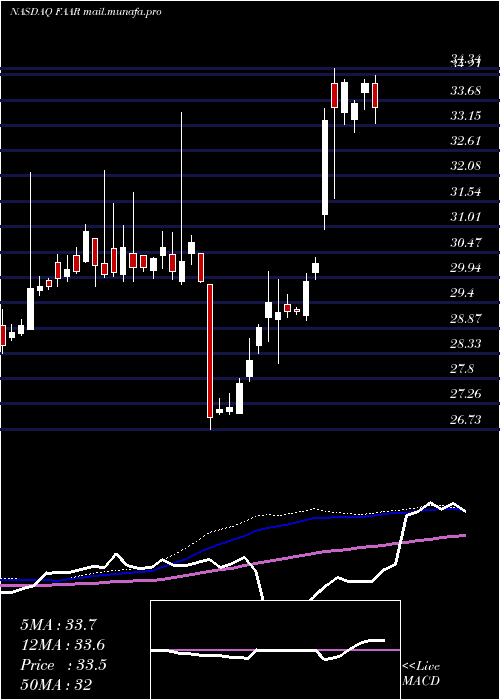This screenshot has width=500, height=700.
Task: Click the Price : 33.5 readout
Action: pos(63,665)
